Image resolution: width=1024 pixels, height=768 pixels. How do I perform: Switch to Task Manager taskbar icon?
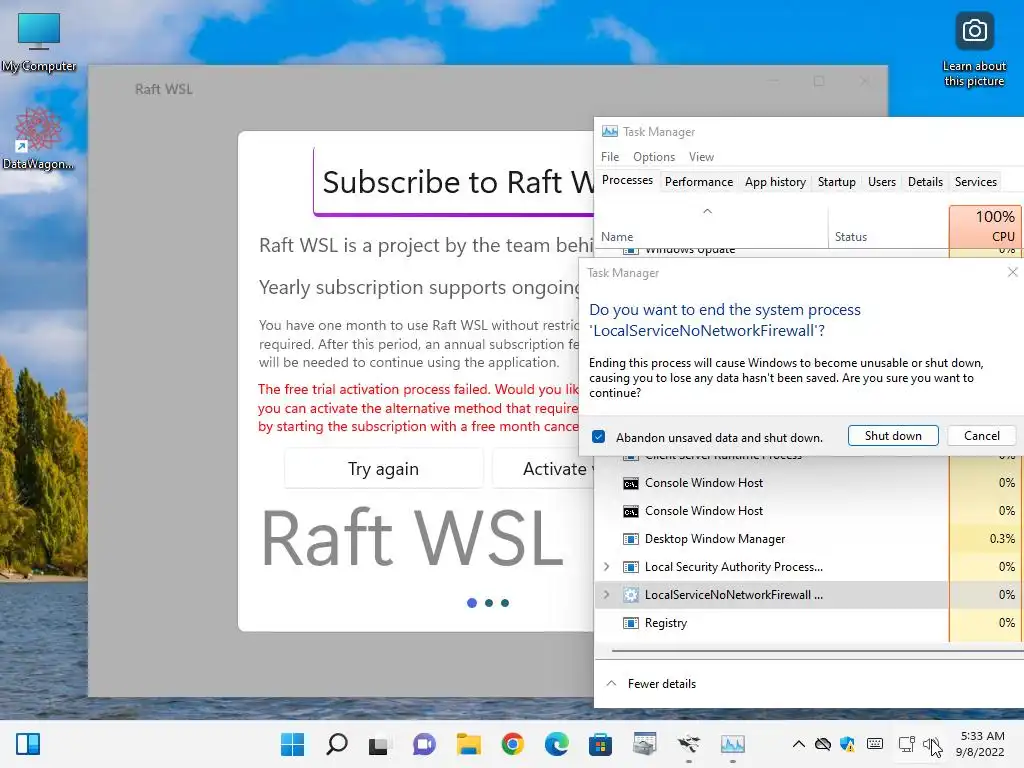(x=733, y=744)
